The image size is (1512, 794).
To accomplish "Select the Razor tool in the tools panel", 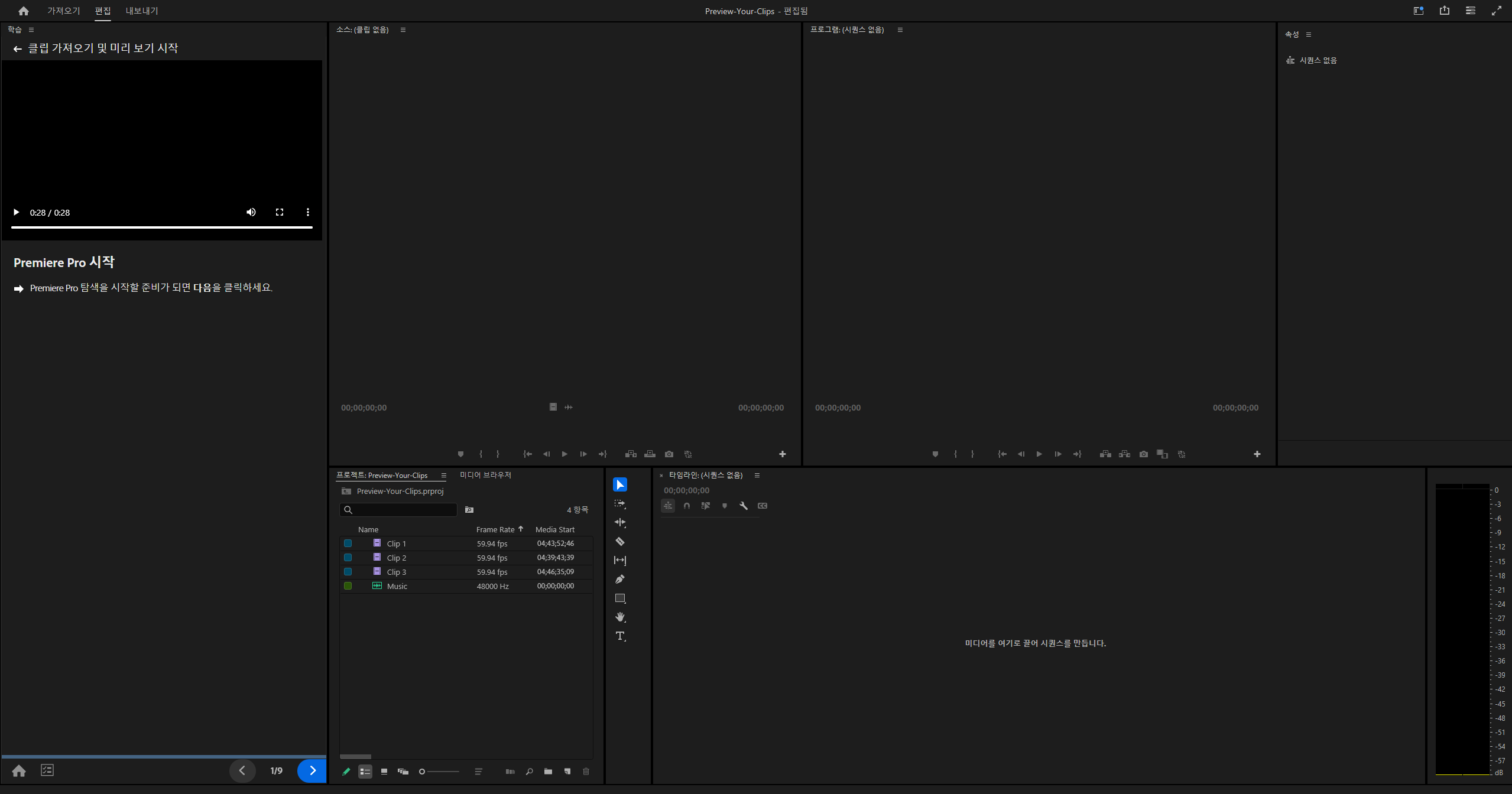I will pos(619,541).
